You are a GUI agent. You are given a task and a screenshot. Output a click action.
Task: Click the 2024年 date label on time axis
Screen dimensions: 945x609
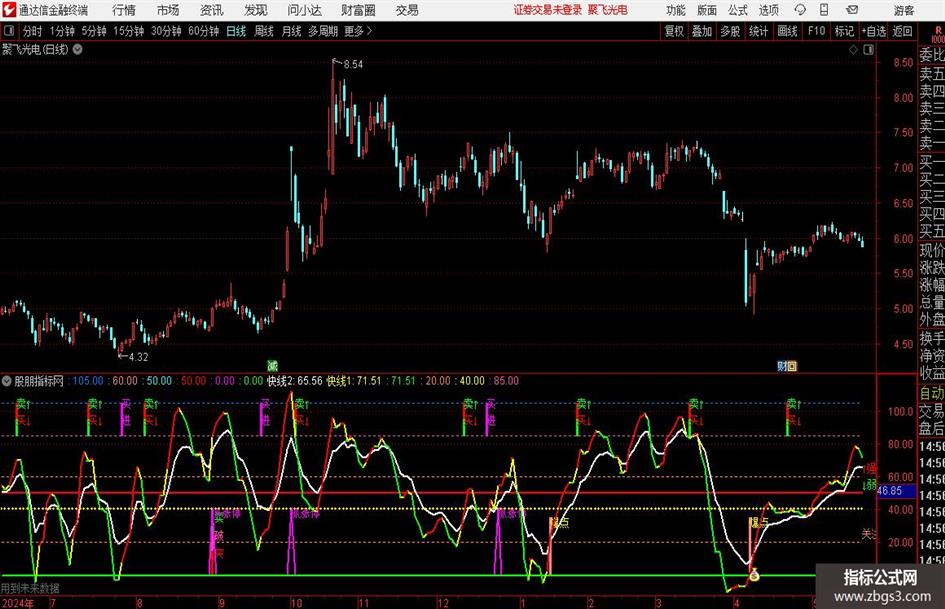point(18,603)
